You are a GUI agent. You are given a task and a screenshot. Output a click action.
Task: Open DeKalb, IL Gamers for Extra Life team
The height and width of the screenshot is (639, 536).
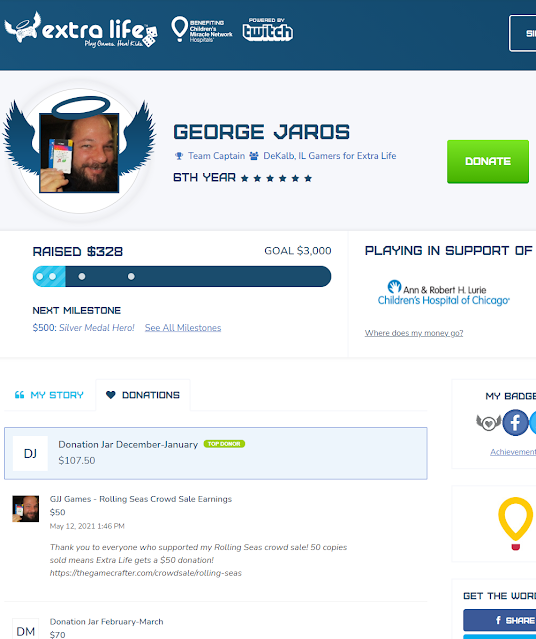click(330, 156)
